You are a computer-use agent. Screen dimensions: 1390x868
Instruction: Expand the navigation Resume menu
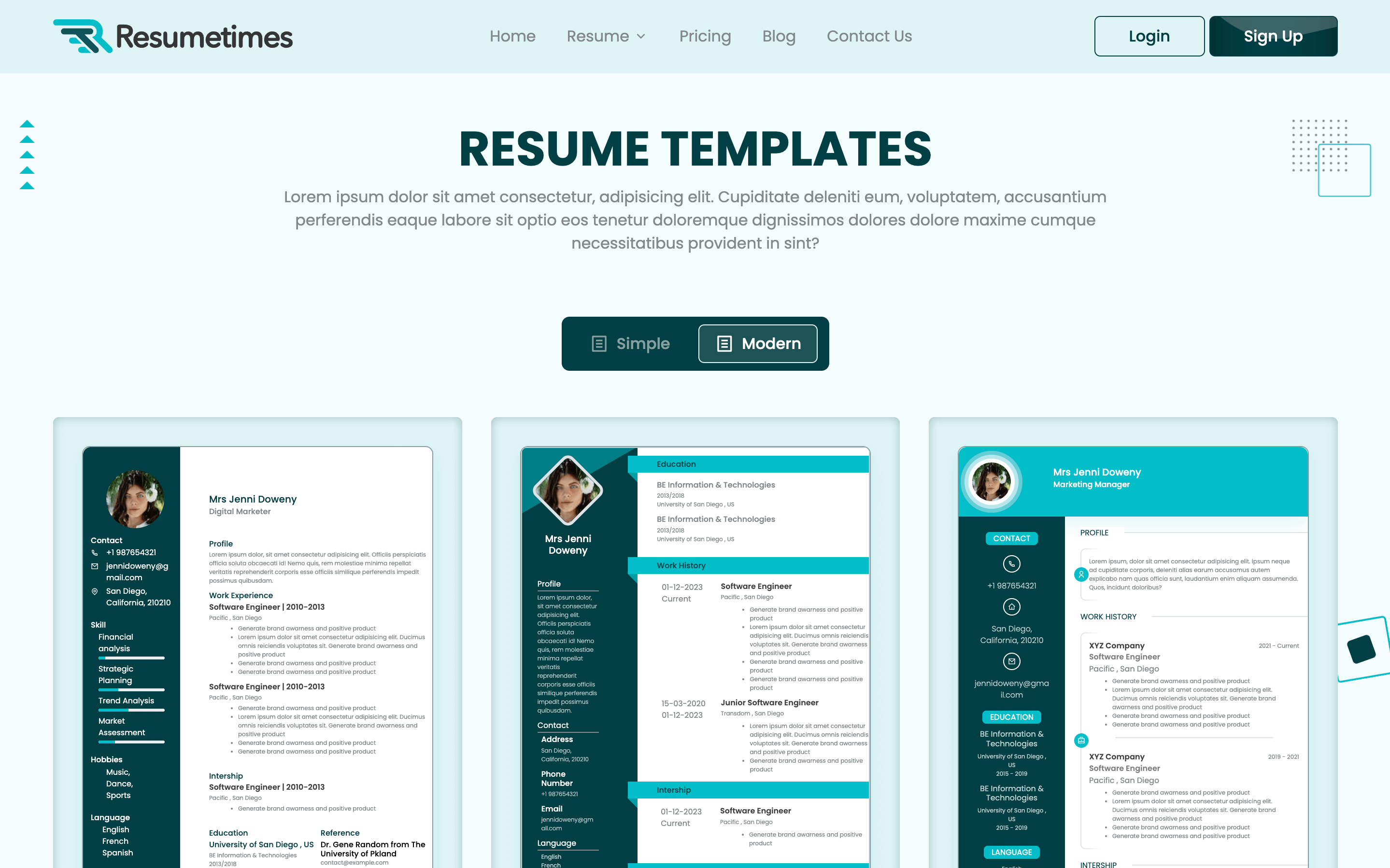606,36
